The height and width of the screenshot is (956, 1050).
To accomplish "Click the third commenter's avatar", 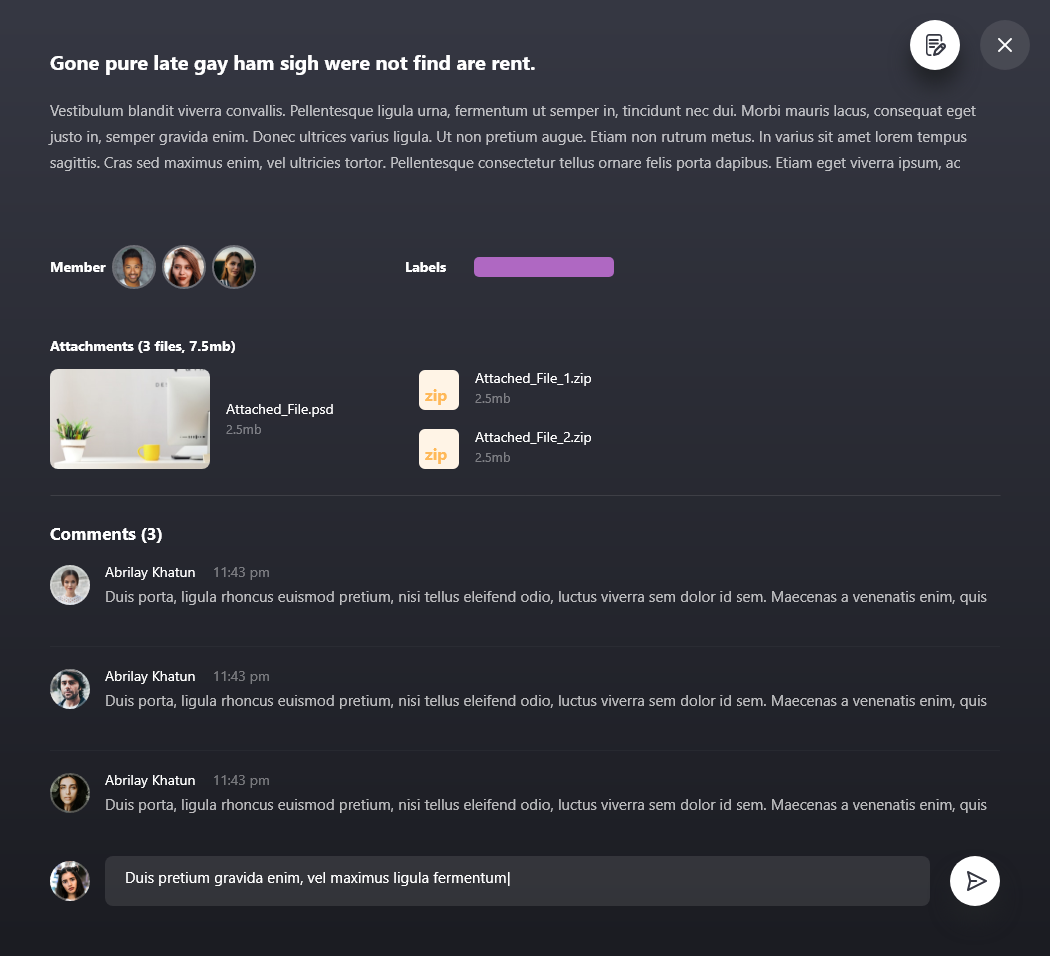I will pos(70,793).
